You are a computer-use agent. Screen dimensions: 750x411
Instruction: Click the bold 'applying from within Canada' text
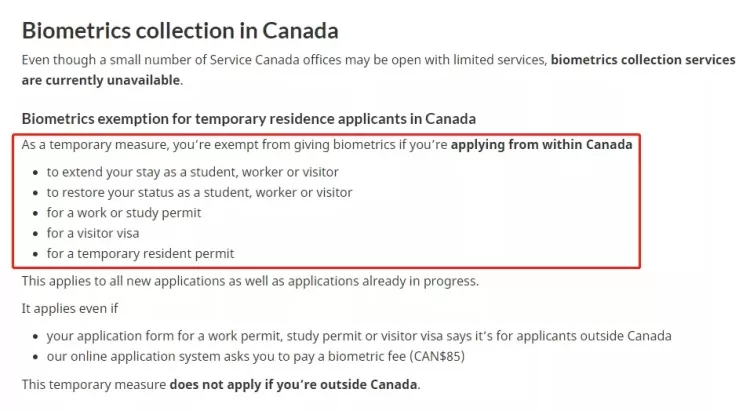(x=541, y=144)
